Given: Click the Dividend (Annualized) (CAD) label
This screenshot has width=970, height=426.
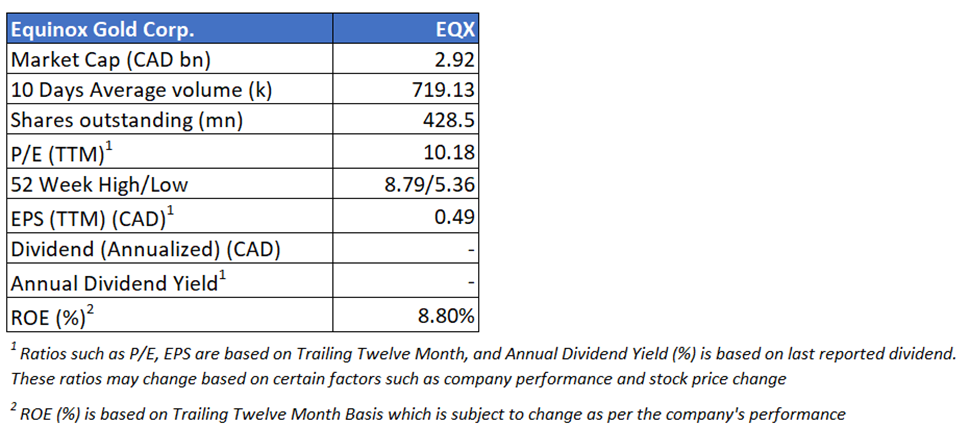Looking at the screenshot, I should pos(145,250).
